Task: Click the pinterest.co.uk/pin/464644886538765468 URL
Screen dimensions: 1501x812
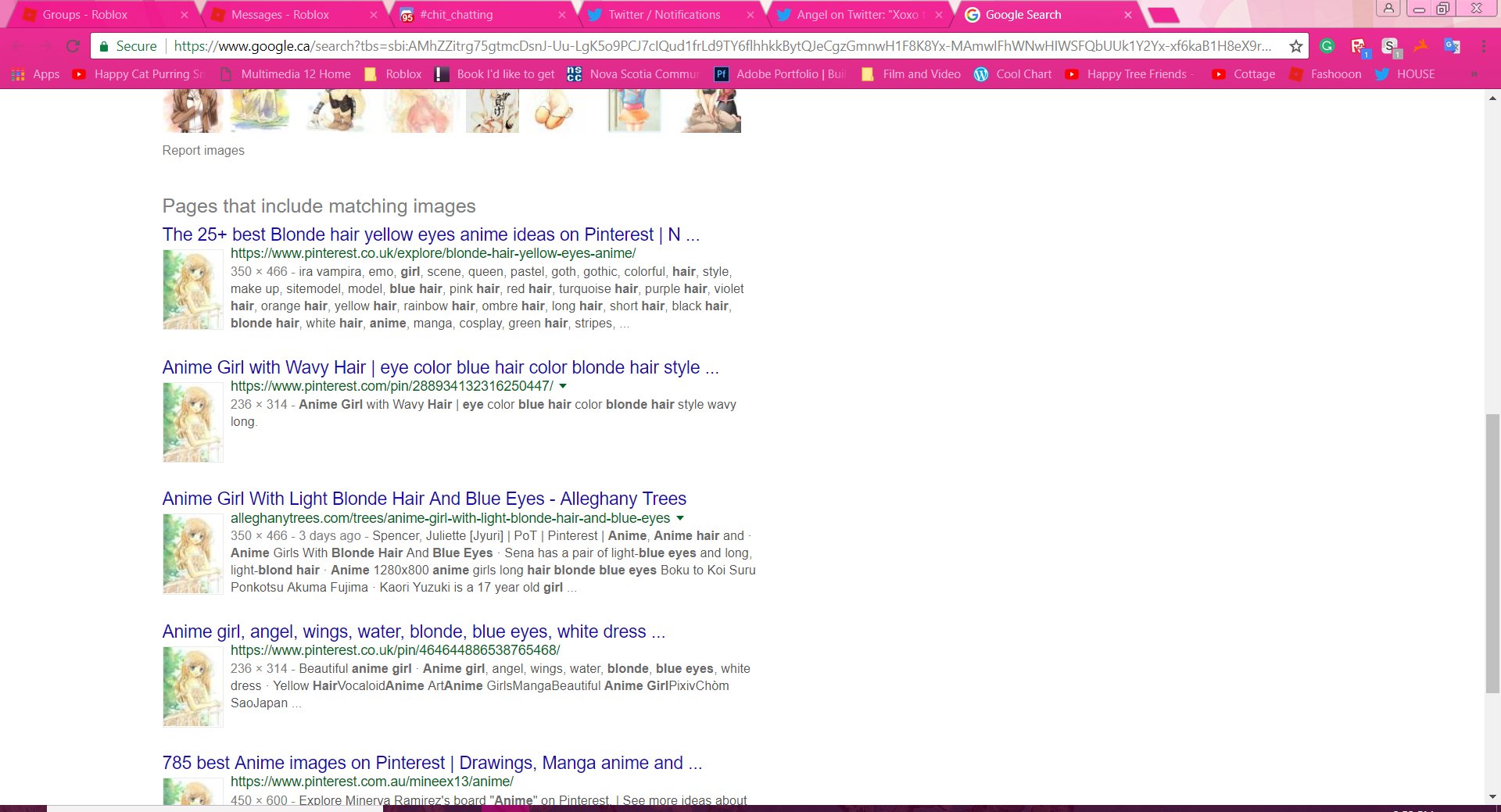Action: (x=396, y=650)
